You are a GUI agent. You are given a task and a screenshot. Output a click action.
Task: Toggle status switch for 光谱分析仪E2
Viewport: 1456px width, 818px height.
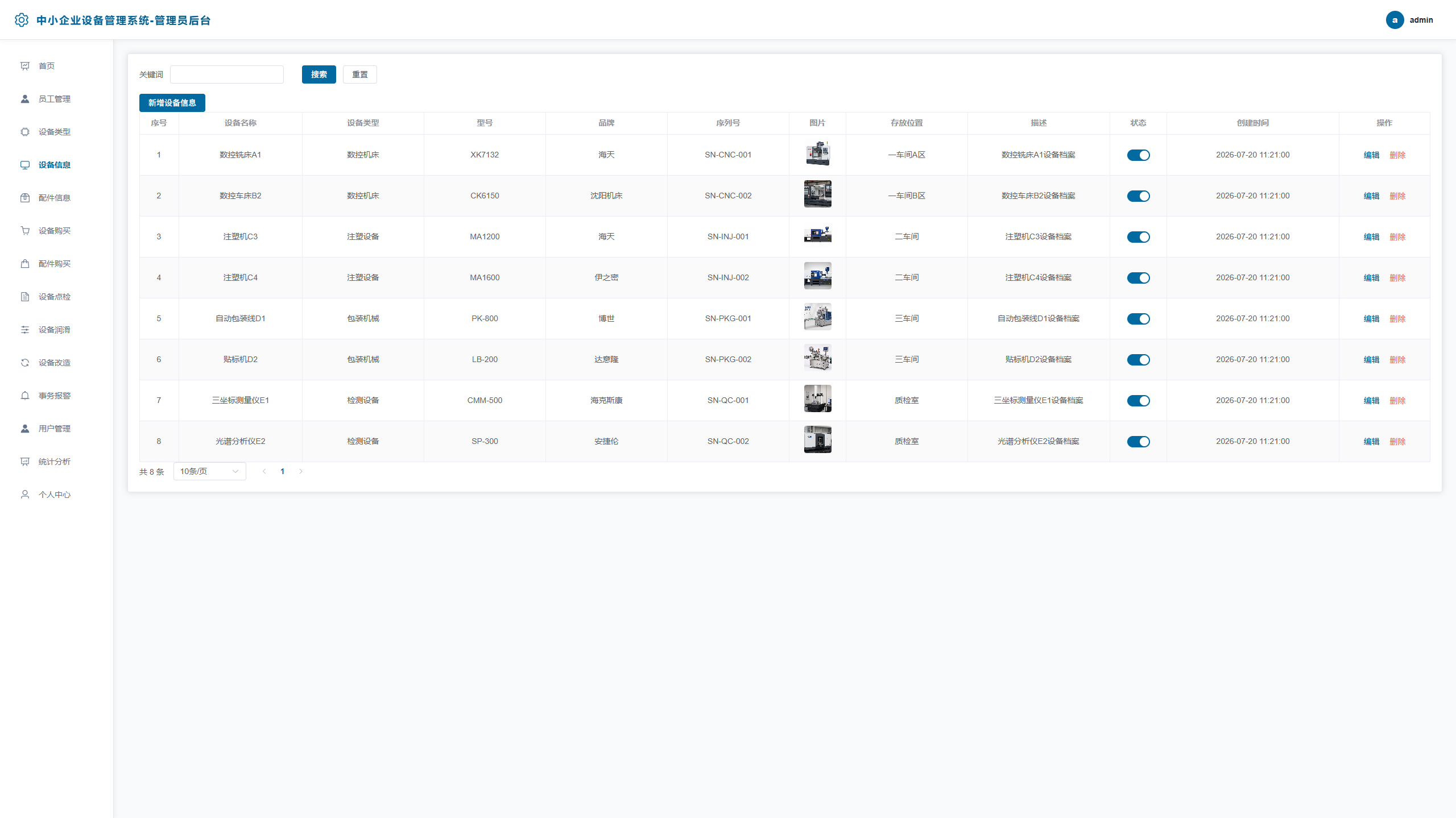click(x=1138, y=442)
